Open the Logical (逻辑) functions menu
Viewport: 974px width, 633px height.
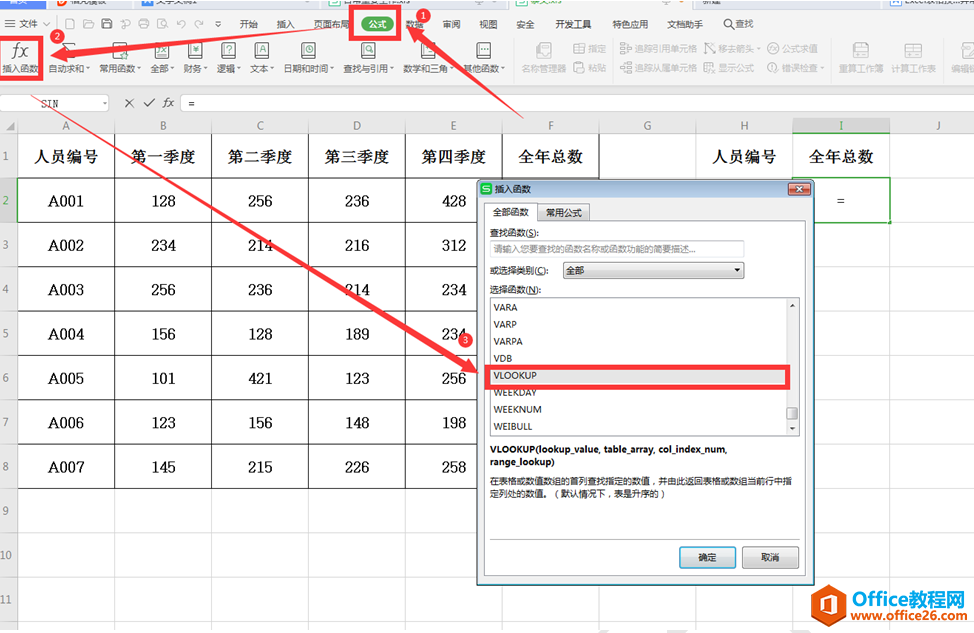(229, 59)
